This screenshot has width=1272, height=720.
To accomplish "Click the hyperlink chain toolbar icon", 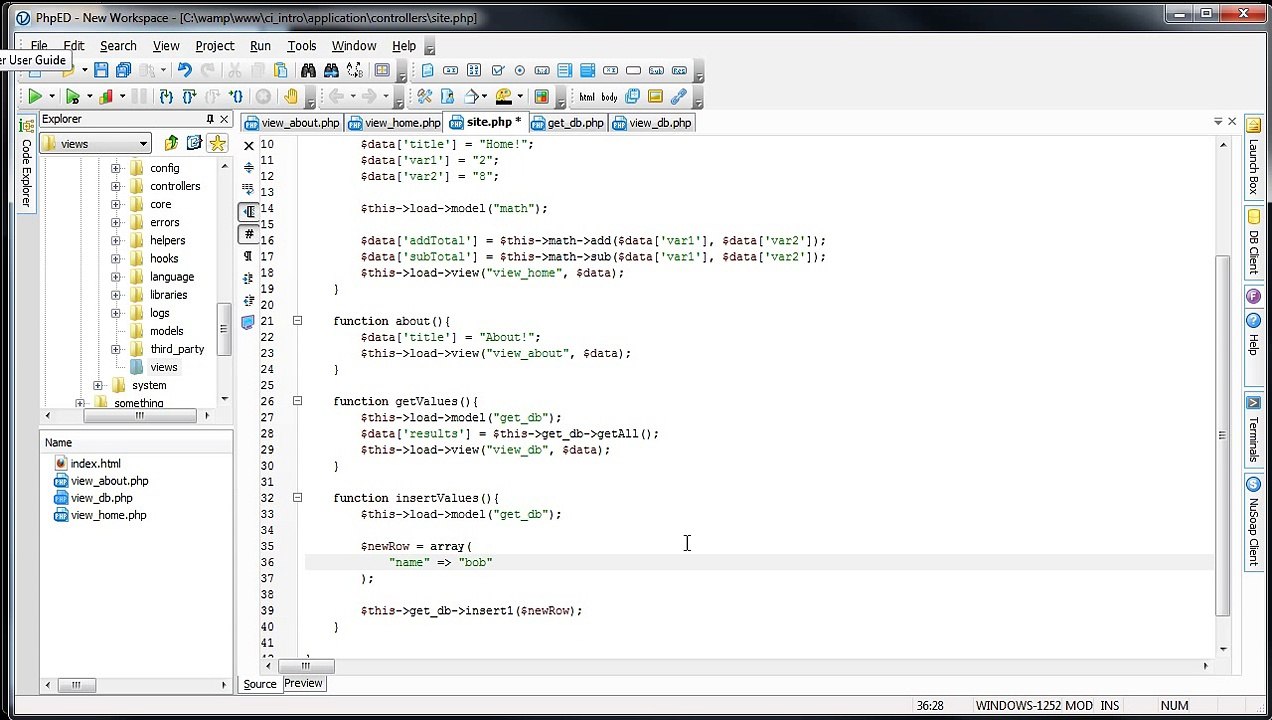I will pos(679,97).
